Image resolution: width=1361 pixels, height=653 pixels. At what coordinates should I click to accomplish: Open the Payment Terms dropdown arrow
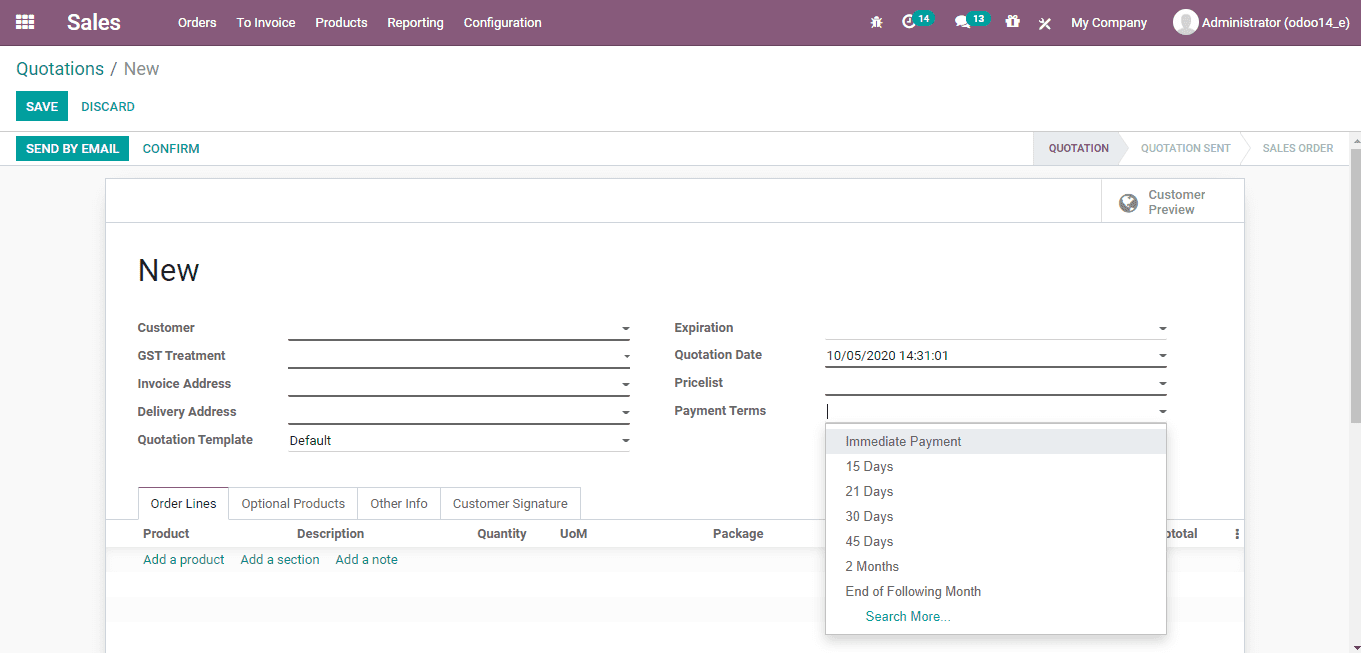(x=1161, y=410)
